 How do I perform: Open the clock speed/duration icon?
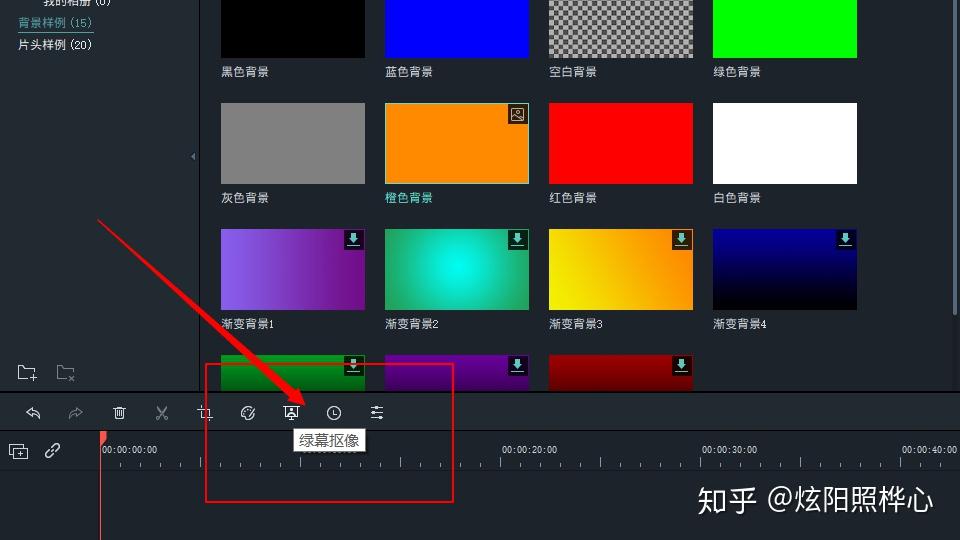pos(334,413)
